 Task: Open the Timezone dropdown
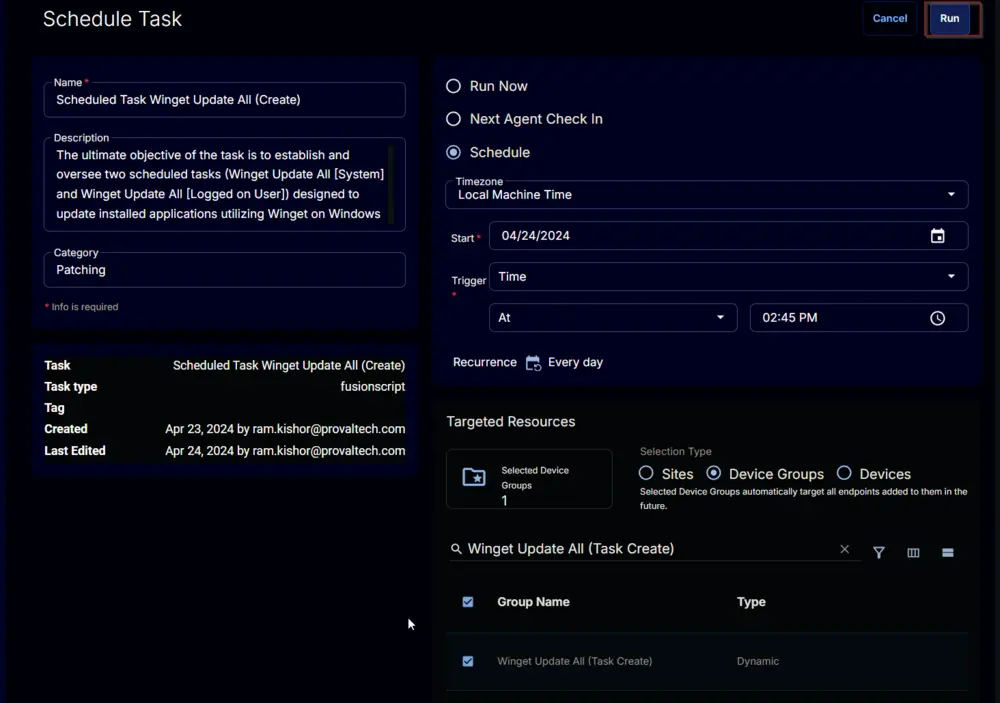click(x=707, y=195)
